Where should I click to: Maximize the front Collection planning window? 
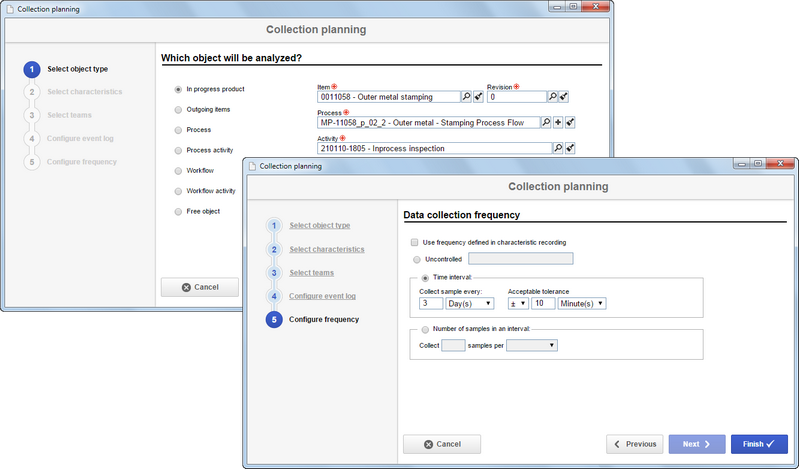[758, 163]
